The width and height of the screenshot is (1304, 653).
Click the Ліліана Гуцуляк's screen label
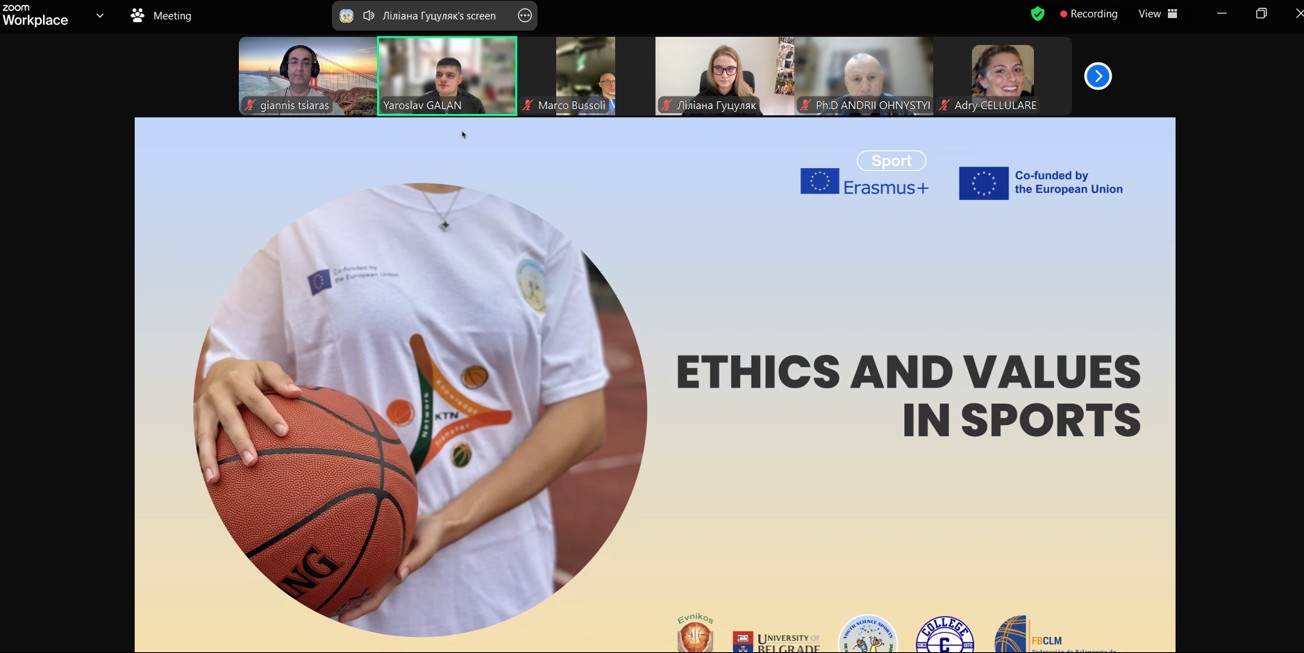pos(439,15)
